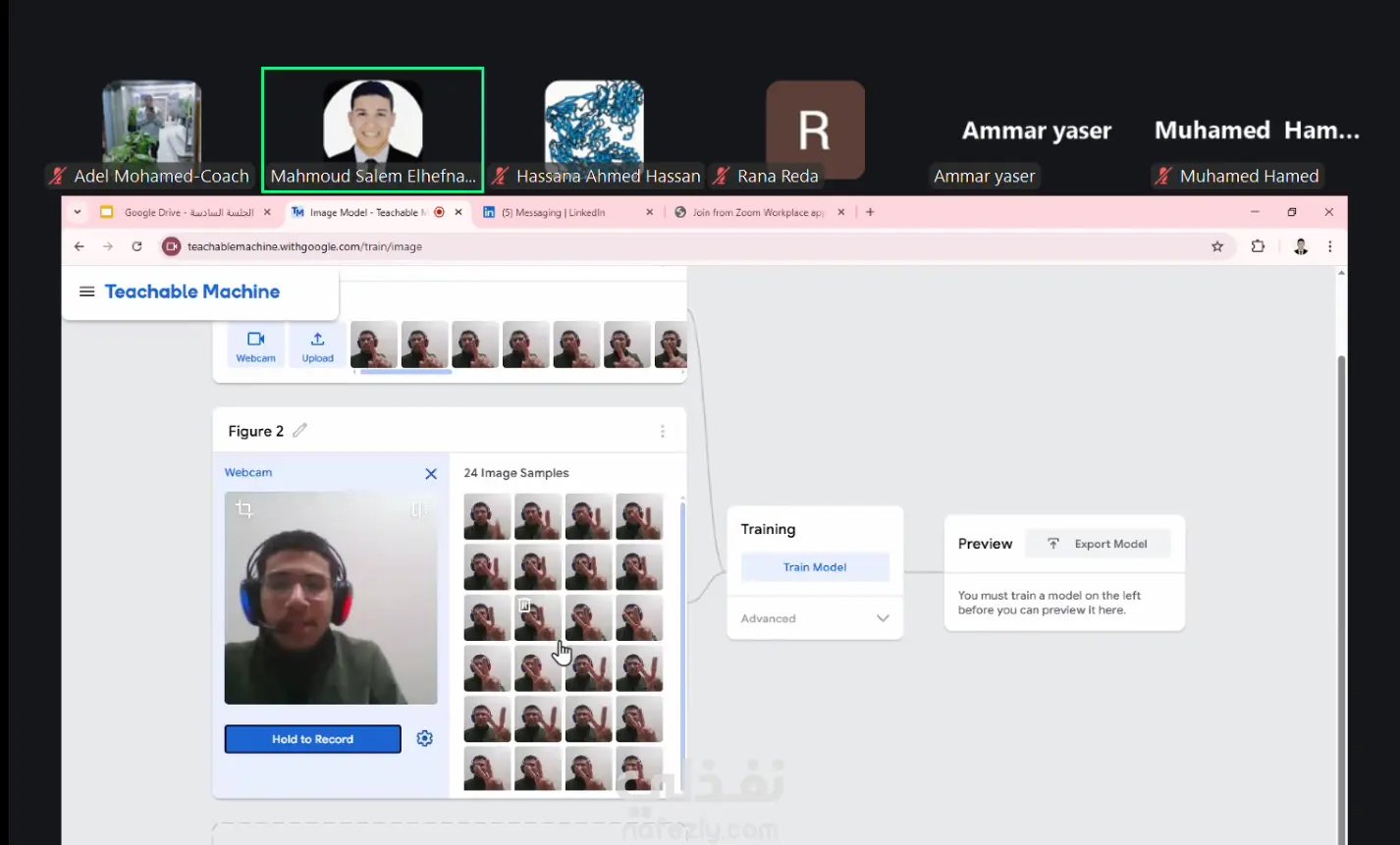1400x845 pixels.
Task: Reload the page with refresh icon
Action: 136,246
